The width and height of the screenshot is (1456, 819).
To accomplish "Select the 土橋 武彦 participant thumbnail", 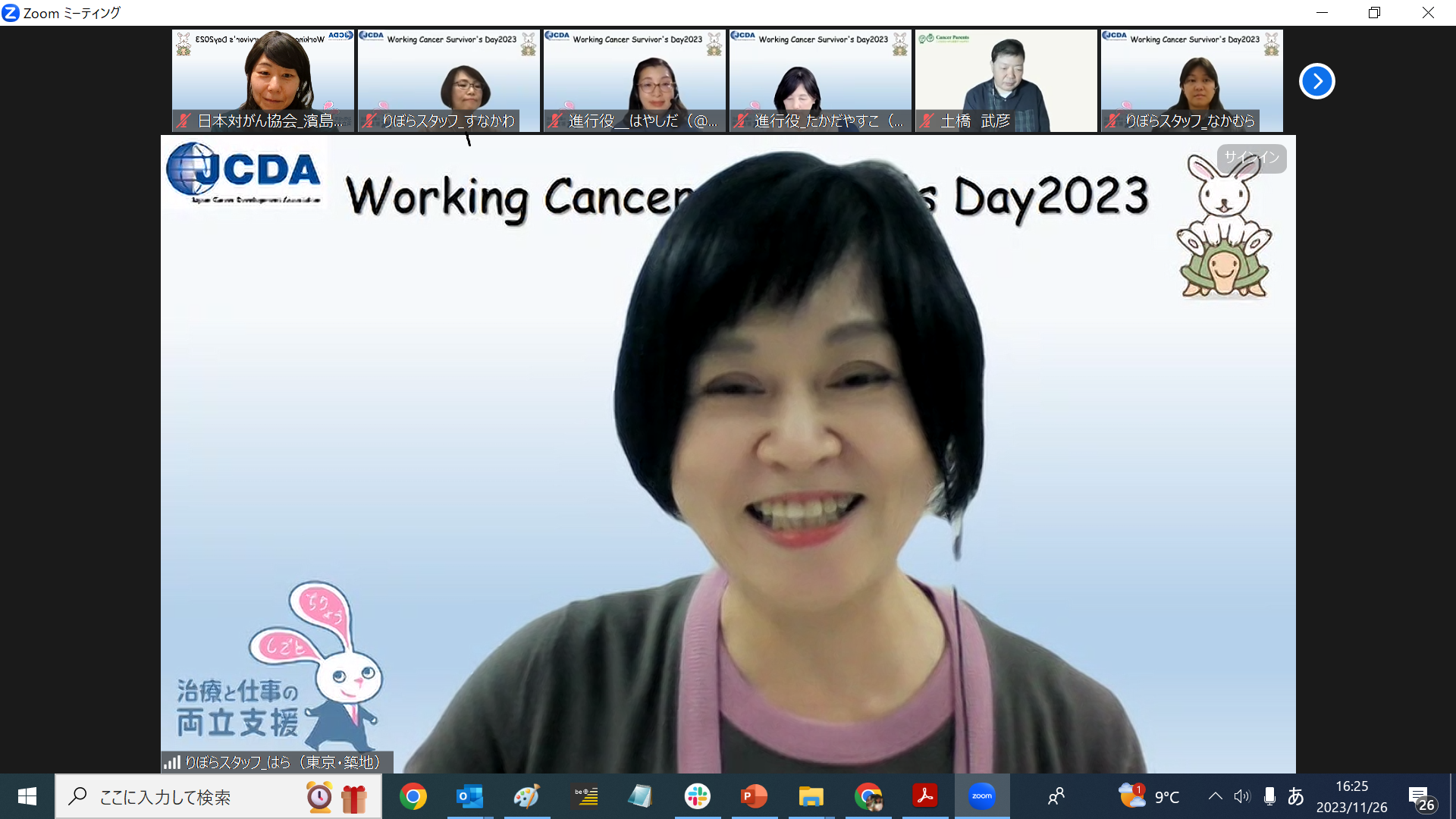I will click(1006, 80).
